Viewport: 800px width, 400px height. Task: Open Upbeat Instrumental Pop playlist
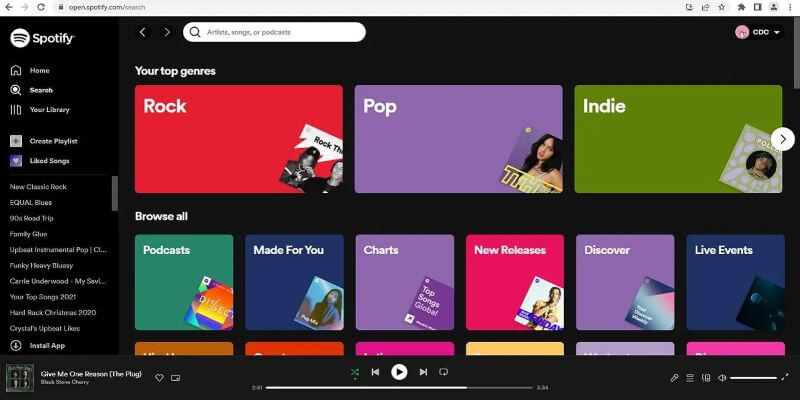(59, 250)
